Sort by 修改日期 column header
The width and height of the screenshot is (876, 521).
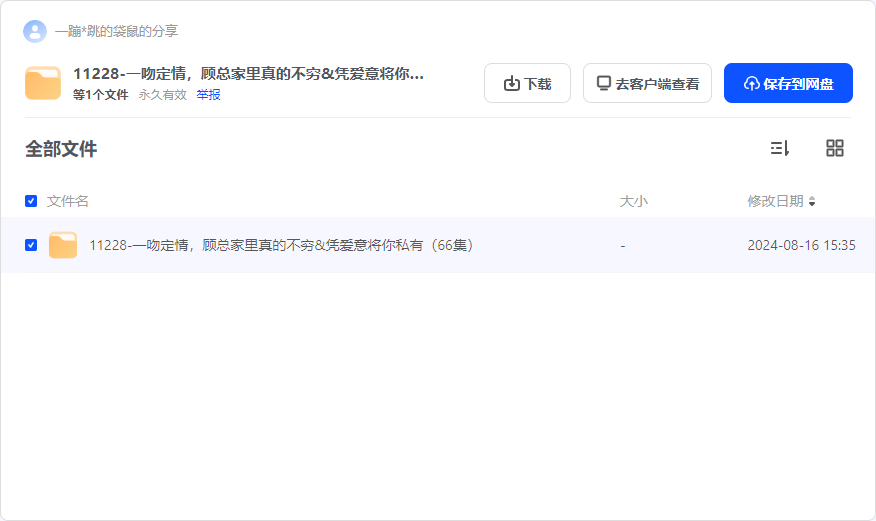pos(781,201)
